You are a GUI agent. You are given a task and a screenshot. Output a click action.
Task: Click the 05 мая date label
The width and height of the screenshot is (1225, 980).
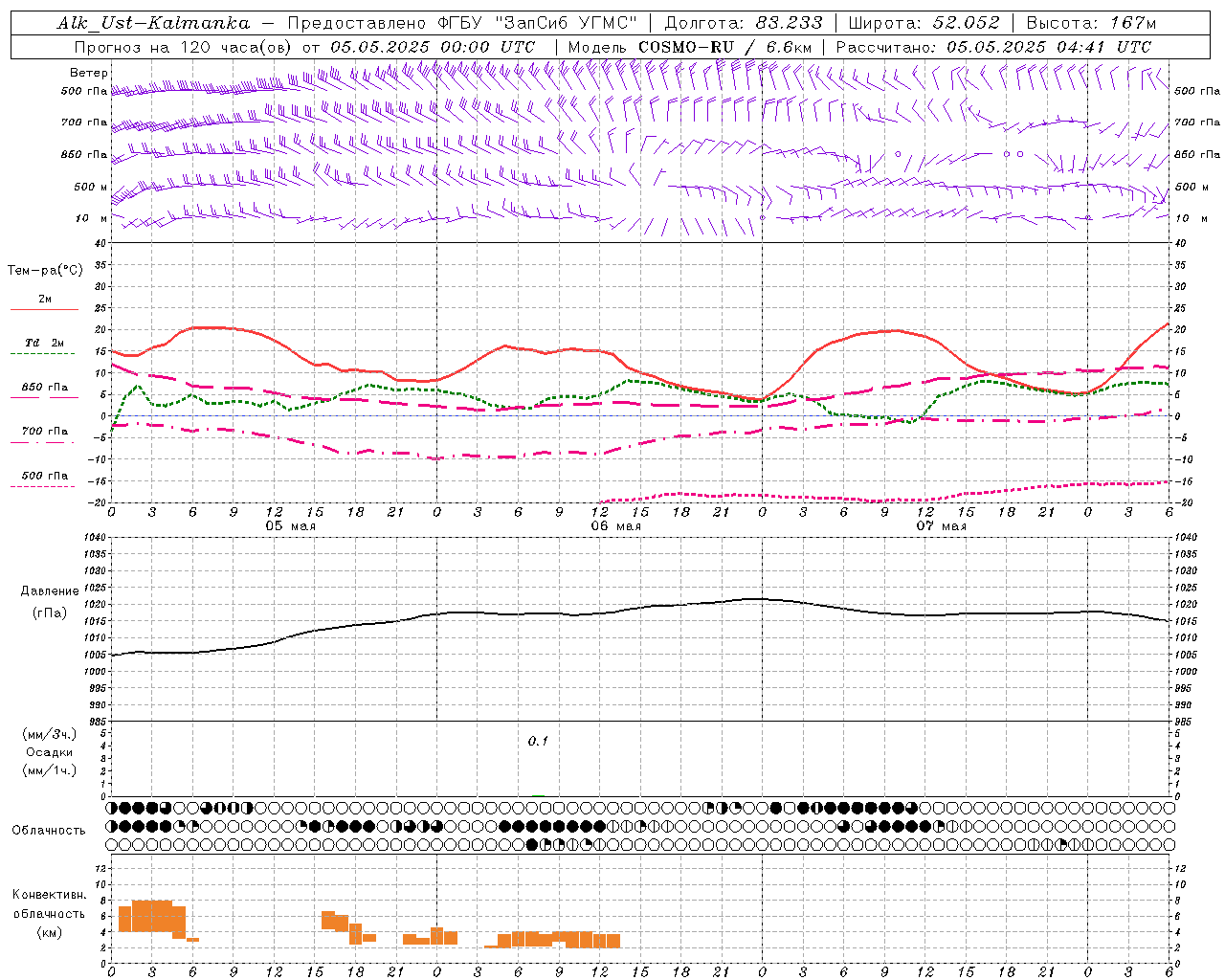tap(290, 526)
